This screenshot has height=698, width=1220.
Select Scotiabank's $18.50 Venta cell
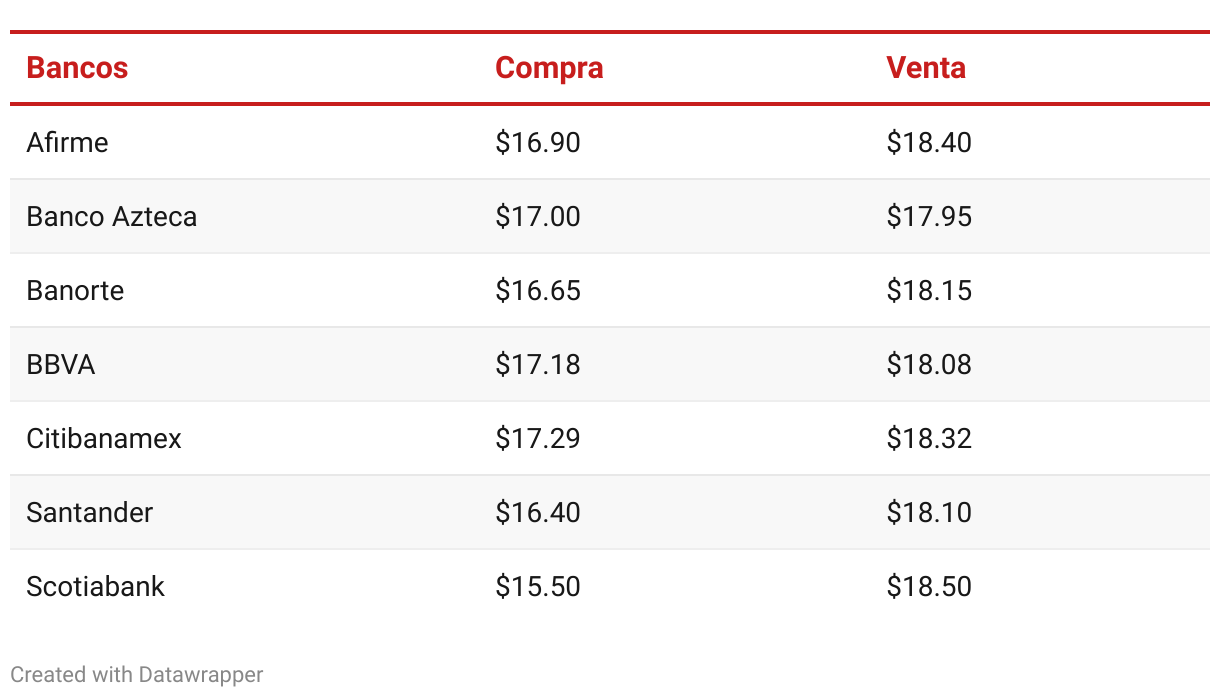point(929,587)
